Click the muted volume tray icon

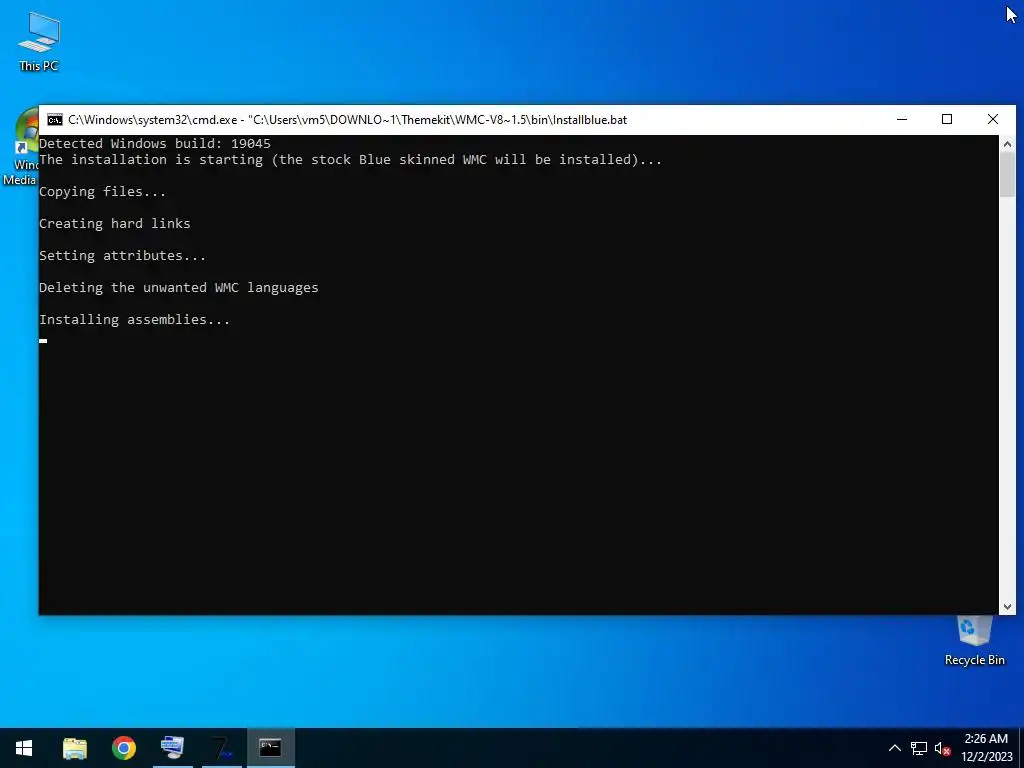pyautogui.click(x=942, y=748)
